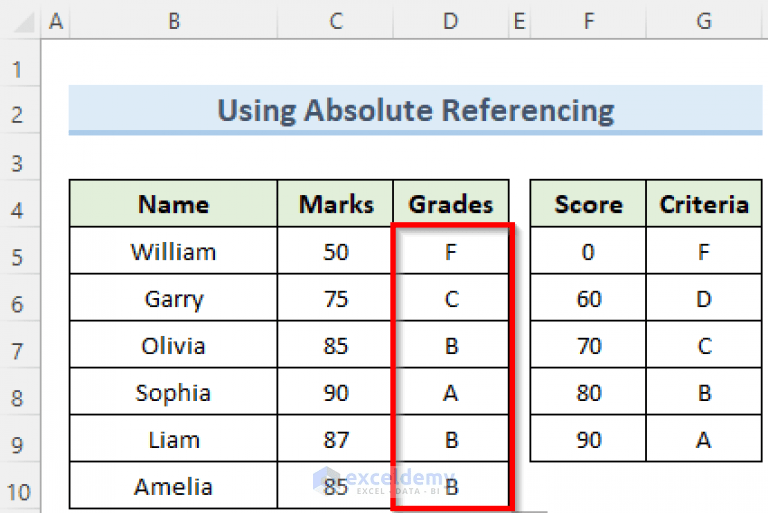Select the 'Olivia' name cell

[173, 345]
